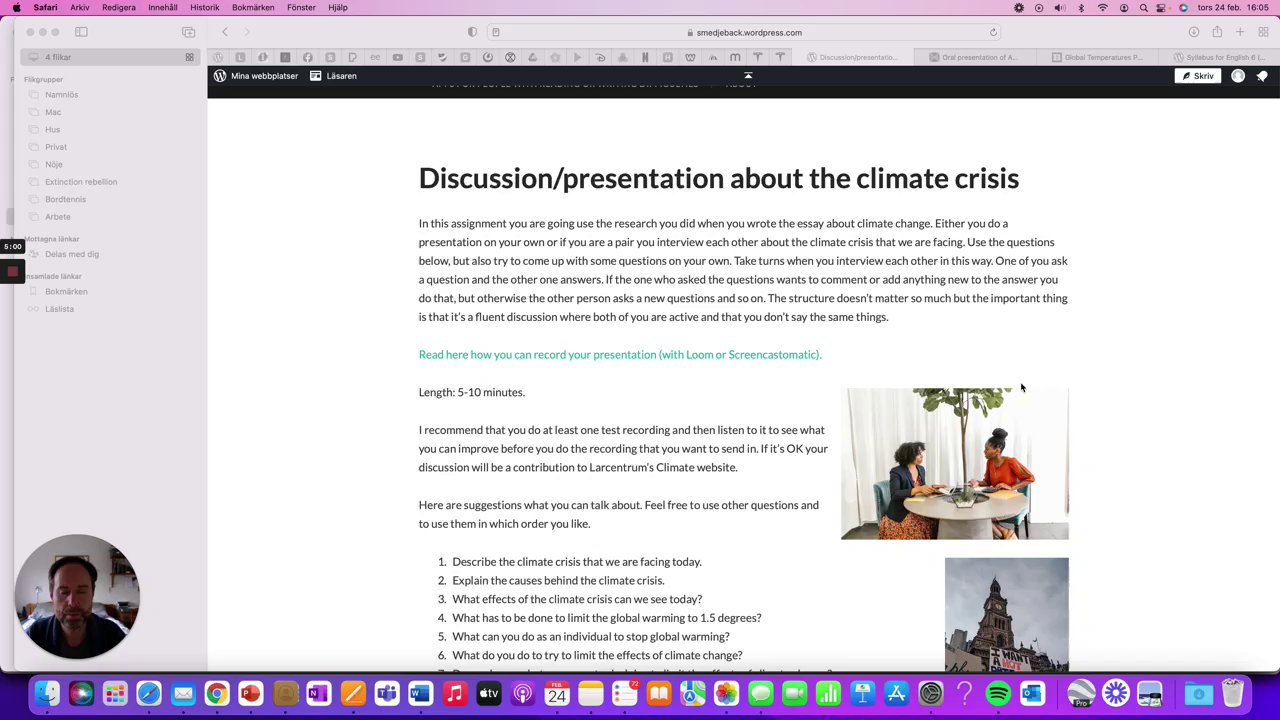Screen dimensions: 1280x720
Task: Open the WordPress Läsaren reader
Action: (x=333, y=76)
